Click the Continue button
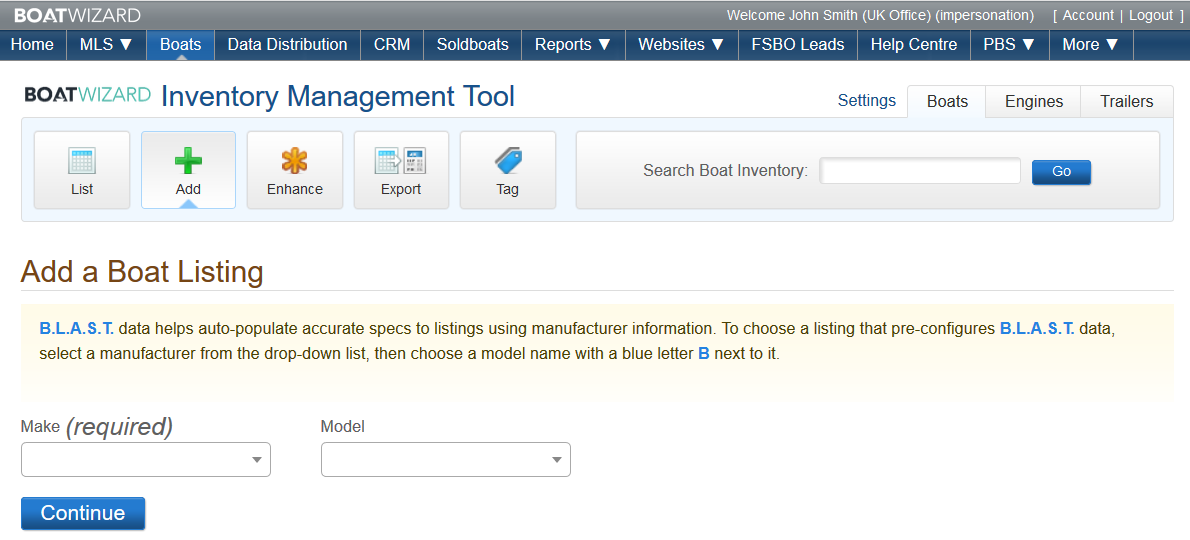The image size is (1190, 540). [x=83, y=513]
